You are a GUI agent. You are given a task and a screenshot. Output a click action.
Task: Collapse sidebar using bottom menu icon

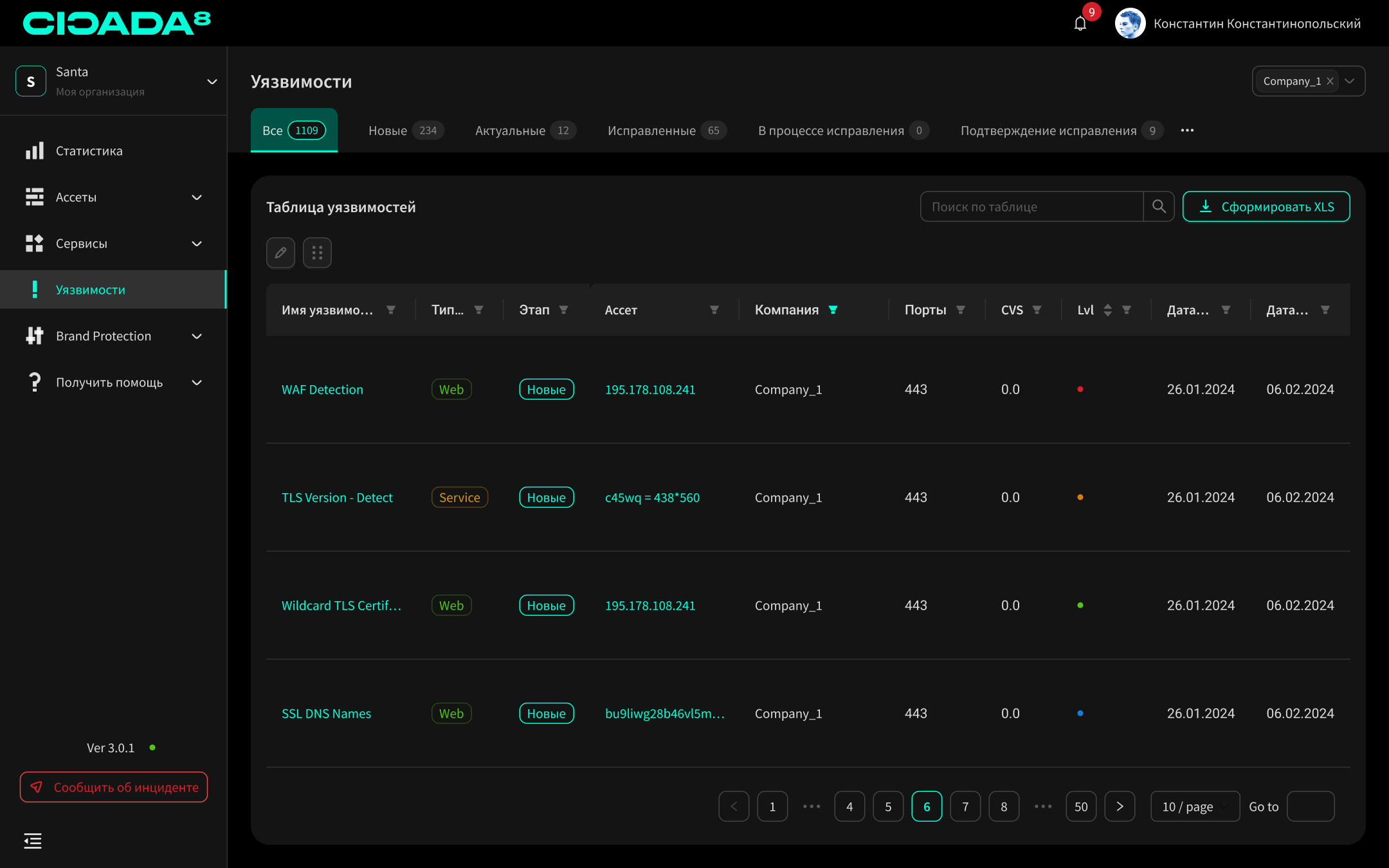[x=33, y=840]
